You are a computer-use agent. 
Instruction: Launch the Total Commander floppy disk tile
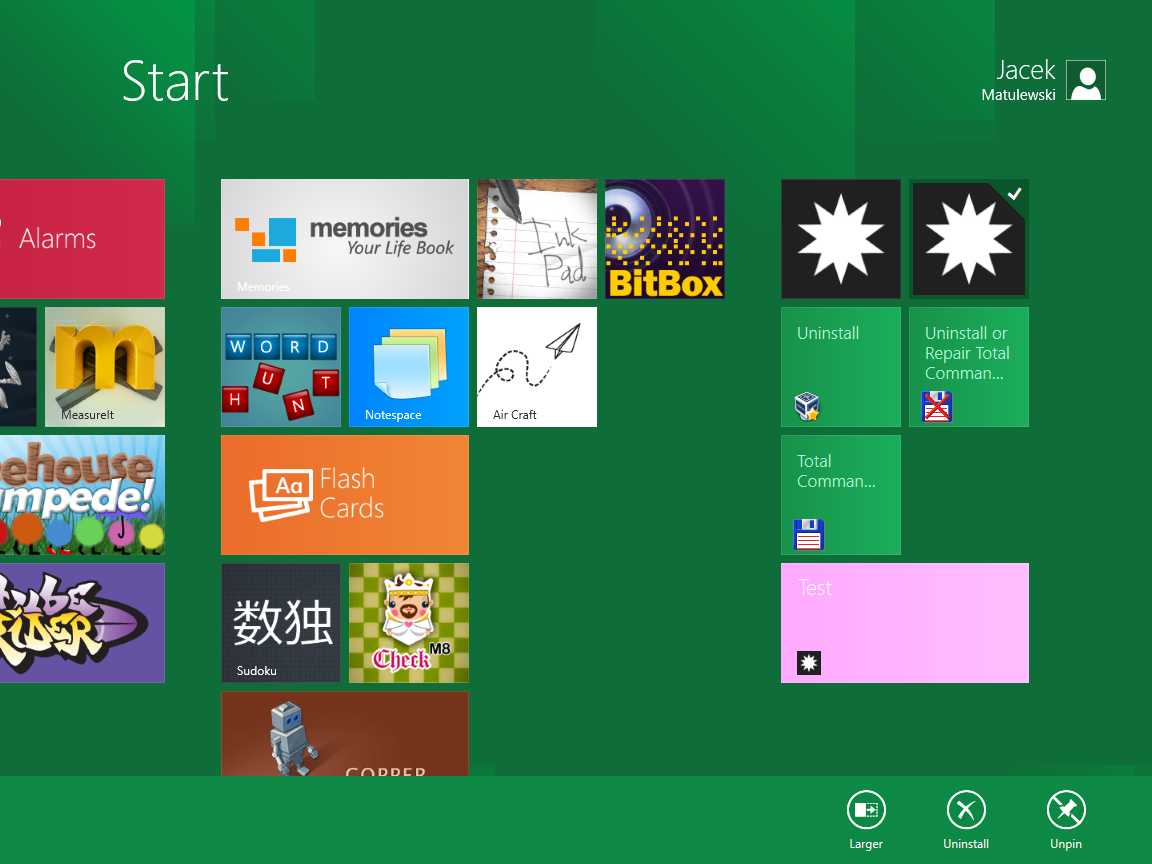pyautogui.click(x=840, y=495)
